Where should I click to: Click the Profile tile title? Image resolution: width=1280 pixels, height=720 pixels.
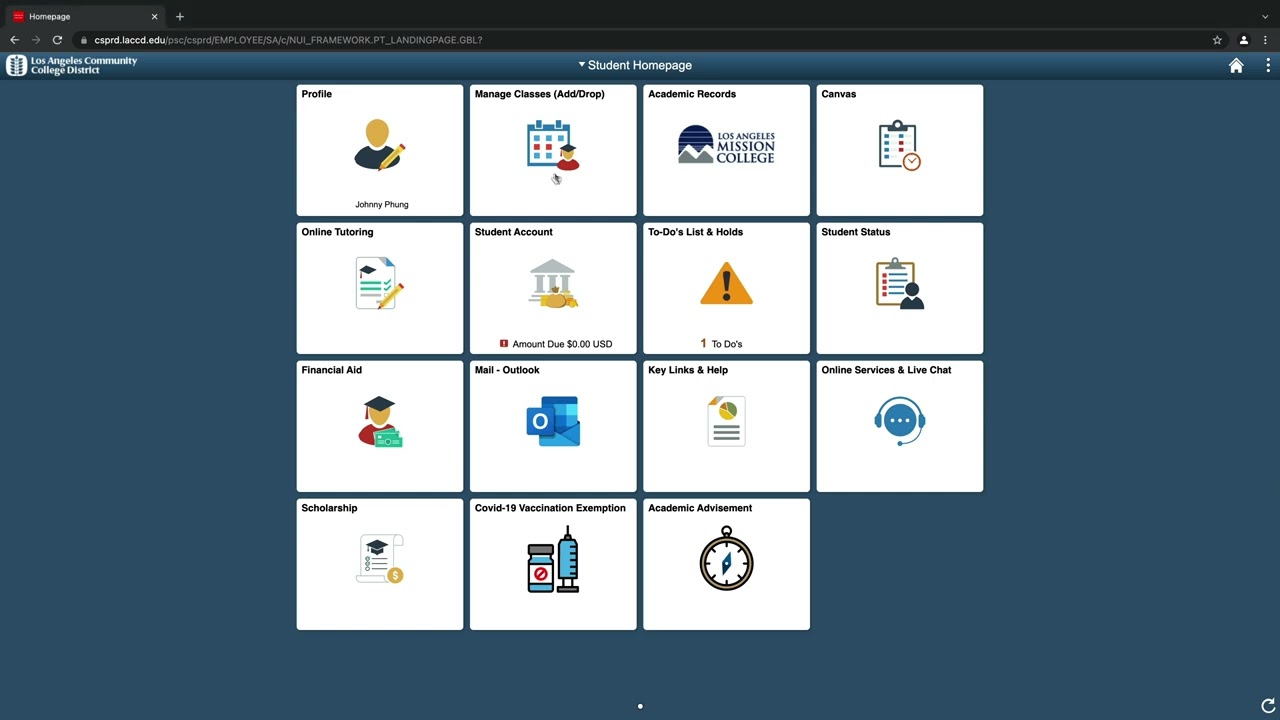click(x=316, y=94)
